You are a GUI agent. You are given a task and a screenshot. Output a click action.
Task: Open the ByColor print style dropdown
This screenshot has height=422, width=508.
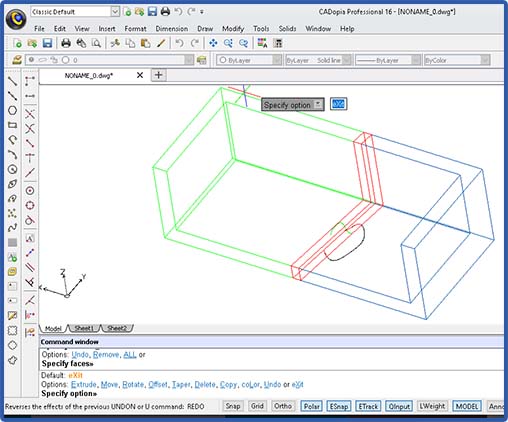coord(485,60)
